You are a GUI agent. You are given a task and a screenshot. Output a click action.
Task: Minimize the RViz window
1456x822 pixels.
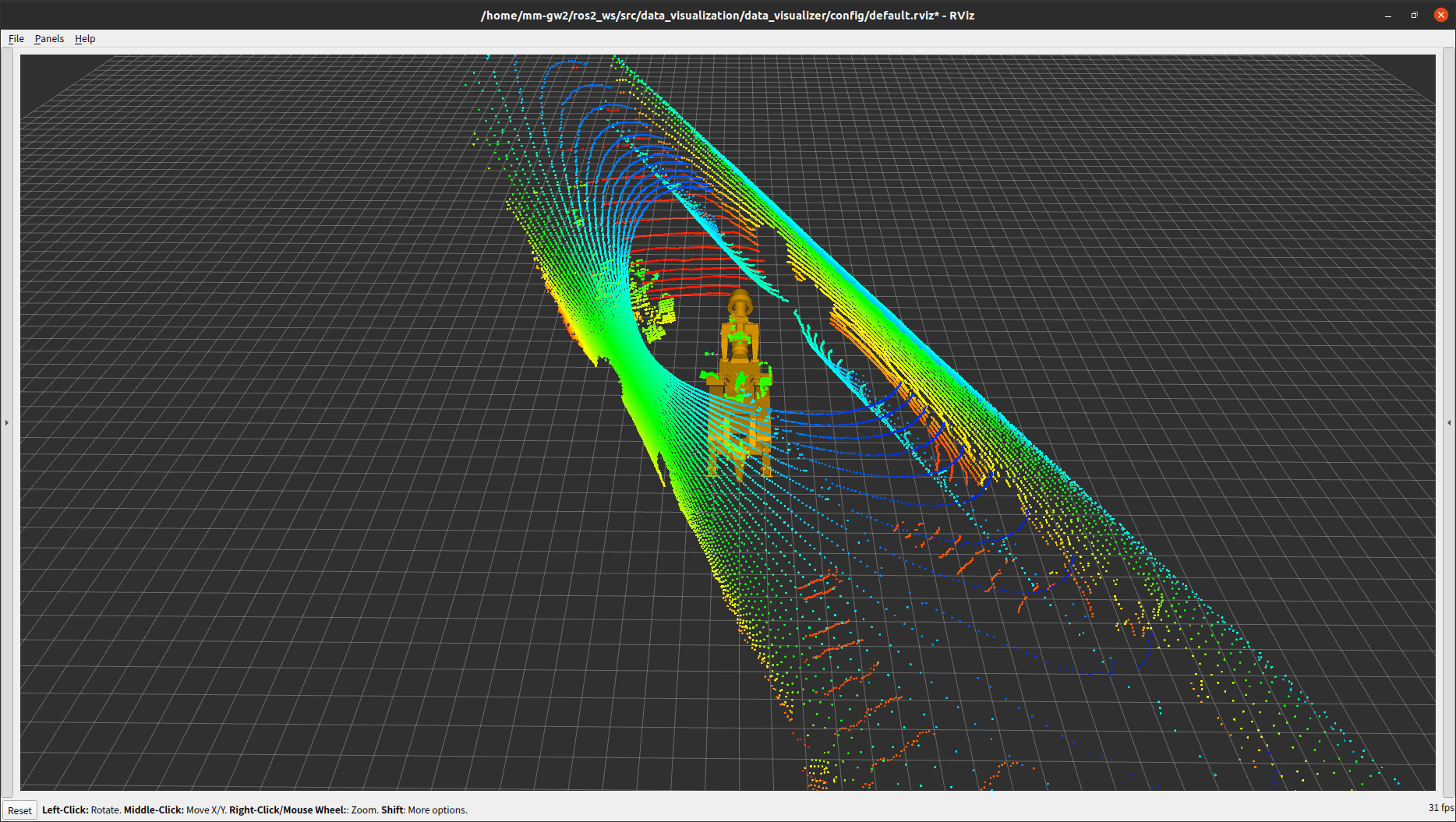1388,15
